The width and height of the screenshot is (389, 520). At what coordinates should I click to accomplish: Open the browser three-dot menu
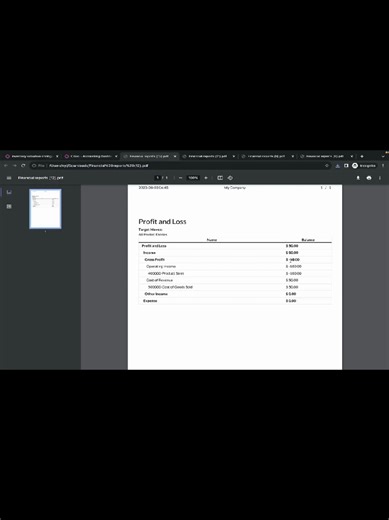click(x=383, y=166)
